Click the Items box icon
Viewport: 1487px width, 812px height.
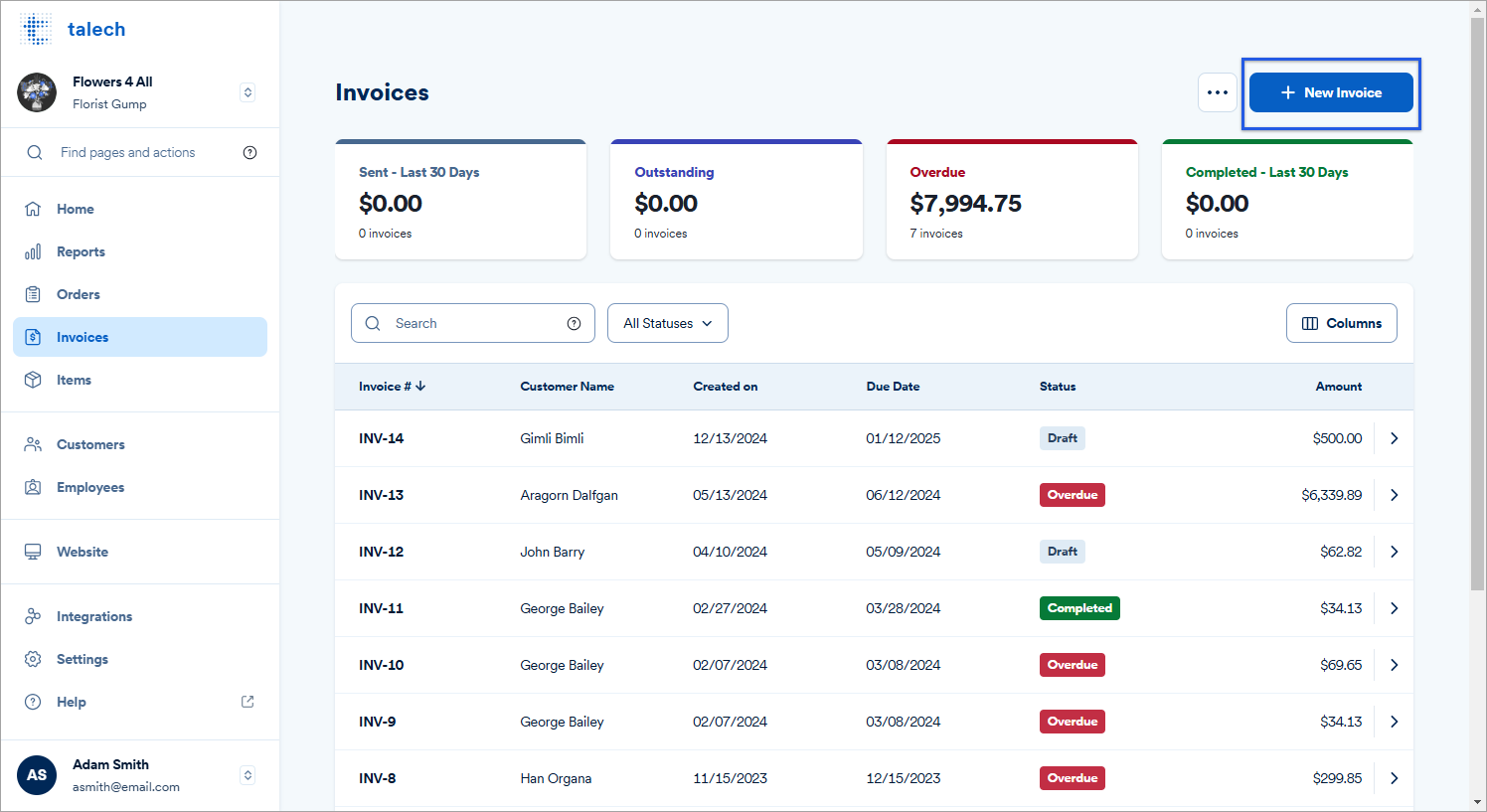pos(34,380)
